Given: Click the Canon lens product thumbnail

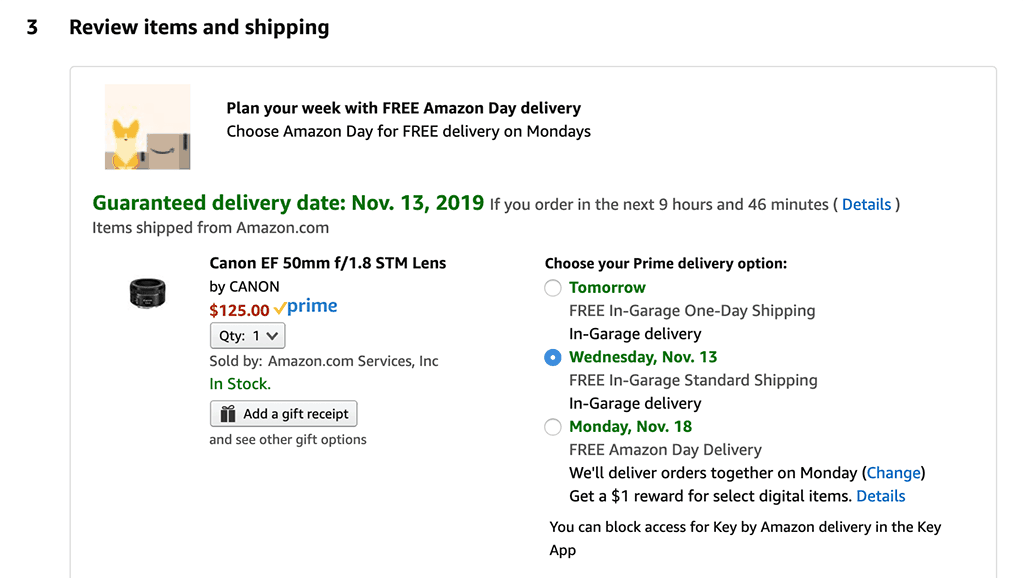Looking at the screenshot, I should click(x=148, y=293).
